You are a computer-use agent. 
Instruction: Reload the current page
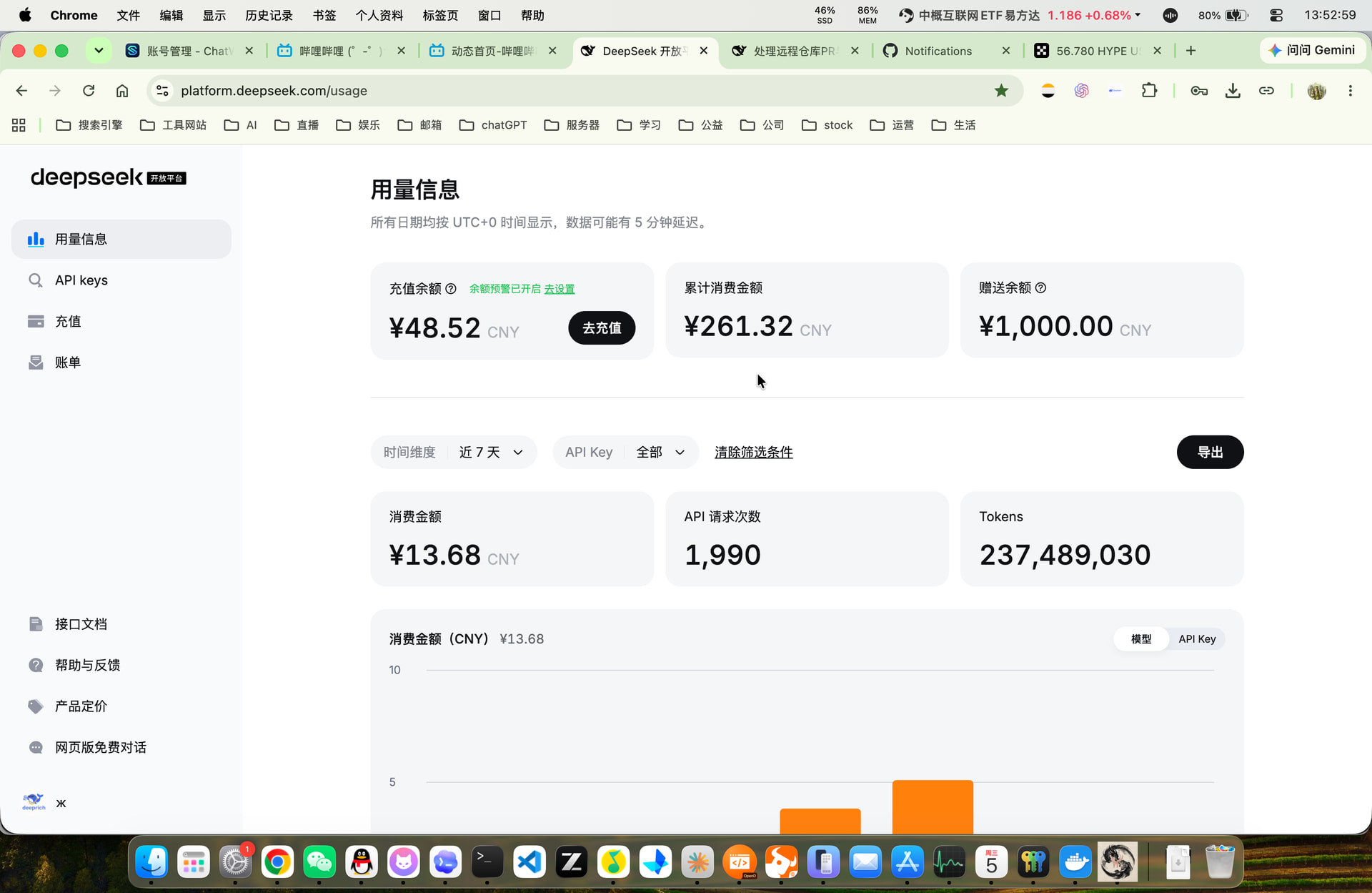click(x=89, y=90)
